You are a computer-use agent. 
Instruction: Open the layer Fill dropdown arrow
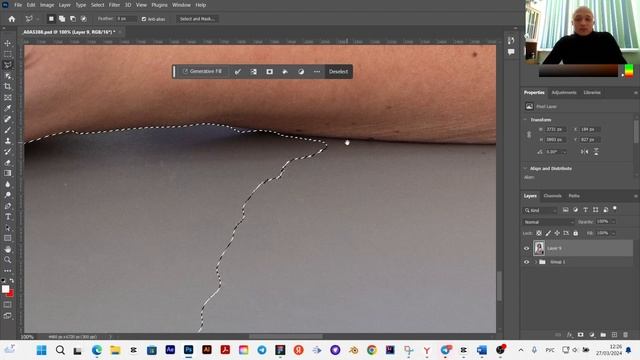click(613, 233)
